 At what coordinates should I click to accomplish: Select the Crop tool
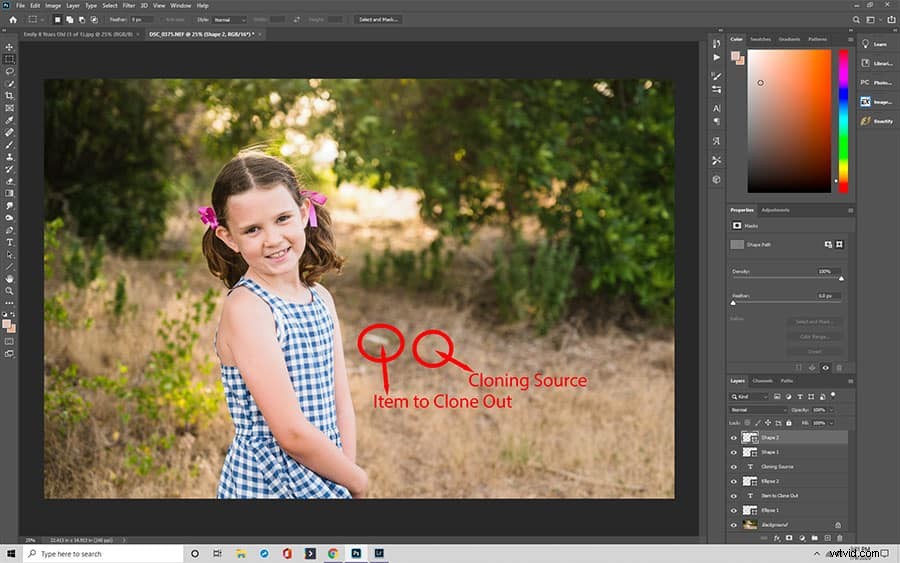click(9, 96)
